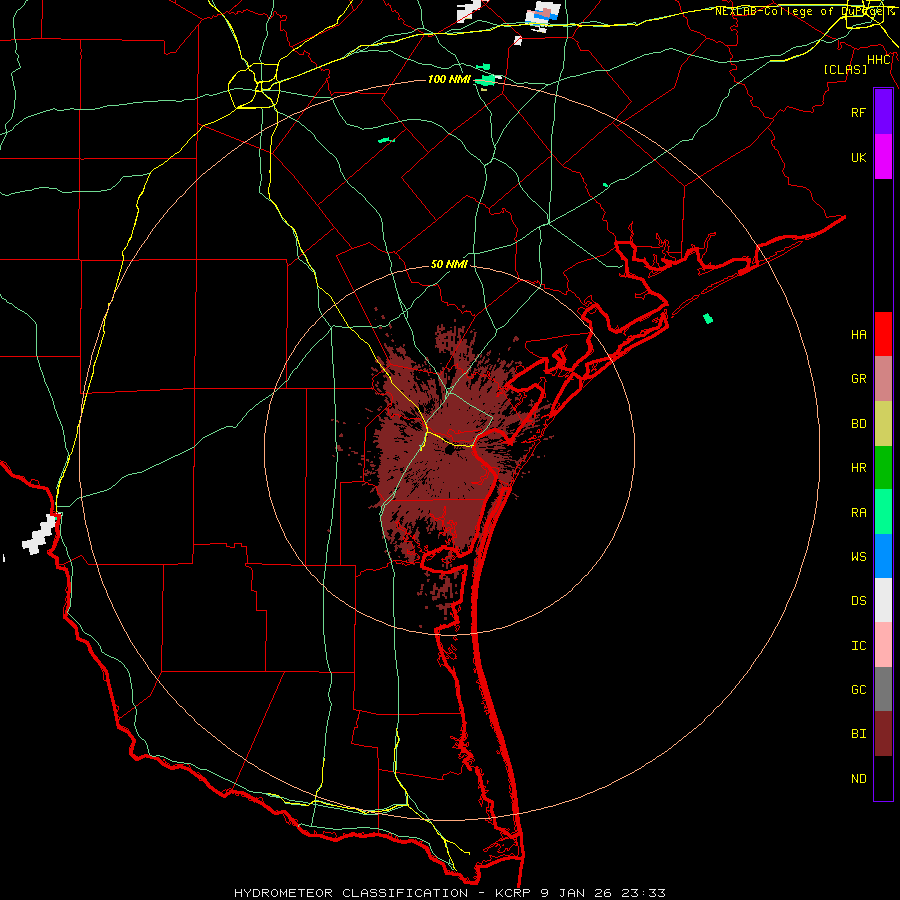The height and width of the screenshot is (900, 900).
Task: Click the HHC product label
Action: point(879,60)
